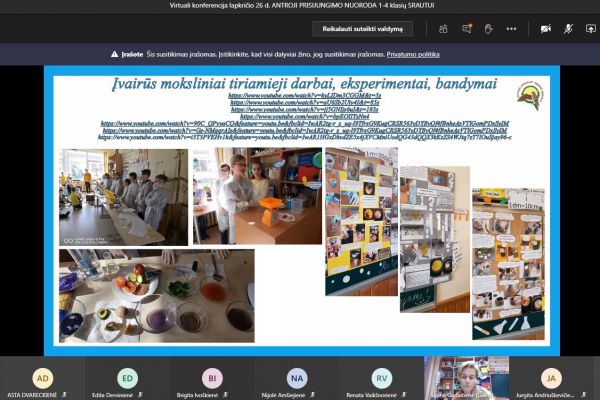Click the students in lab coats photo
The height and width of the screenshot is (400, 600).
click(x=123, y=198)
